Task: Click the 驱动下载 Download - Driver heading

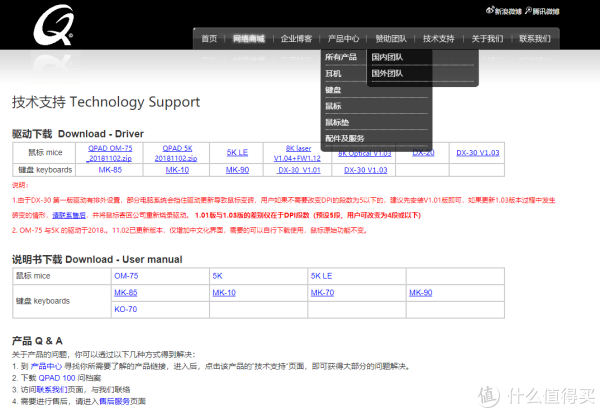Action: click(x=78, y=134)
